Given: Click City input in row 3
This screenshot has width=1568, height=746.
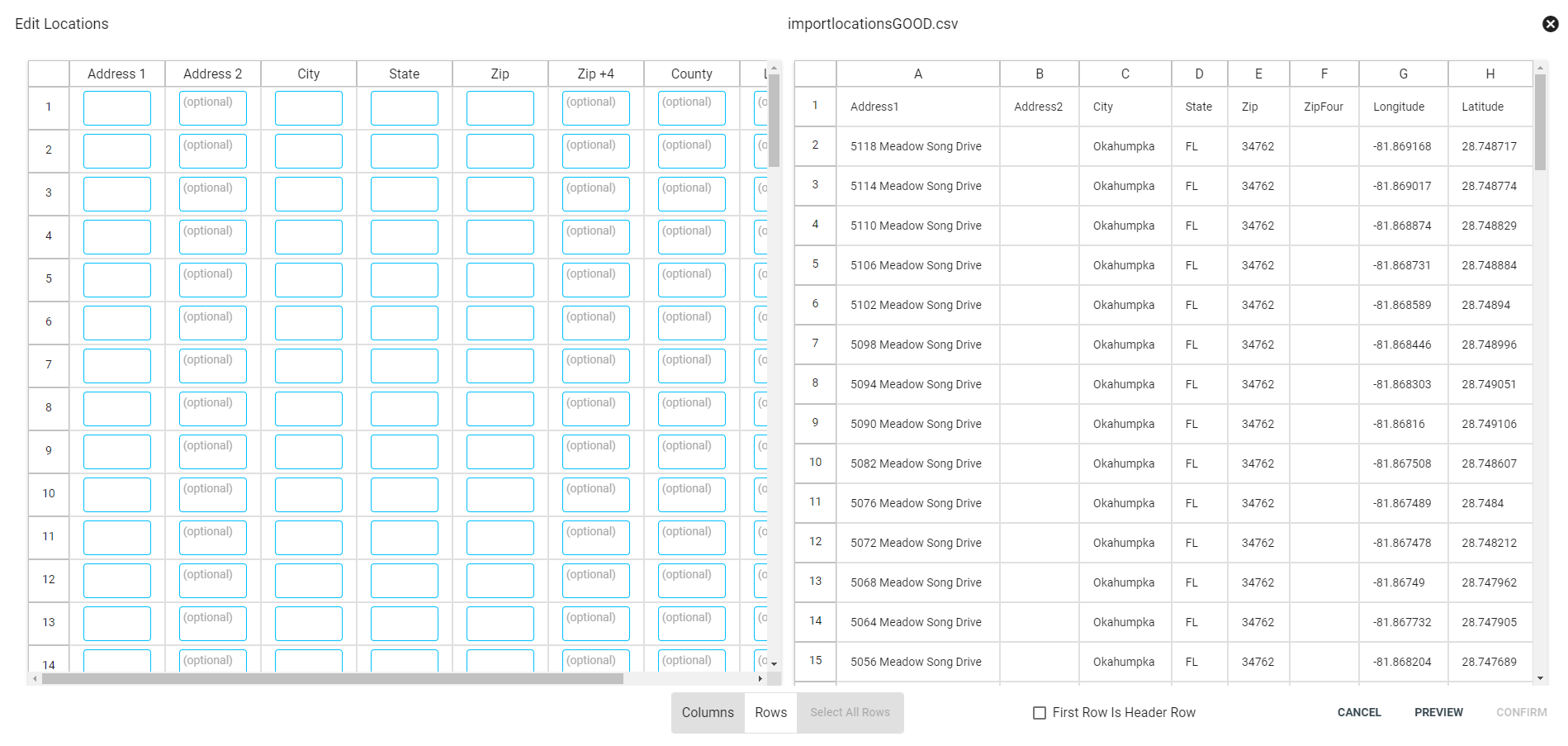Looking at the screenshot, I should (x=308, y=194).
